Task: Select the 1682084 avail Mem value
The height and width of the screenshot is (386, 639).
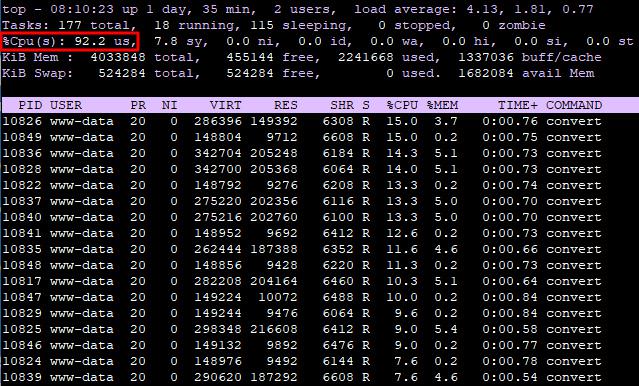Action: pyautogui.click(x=526, y=73)
